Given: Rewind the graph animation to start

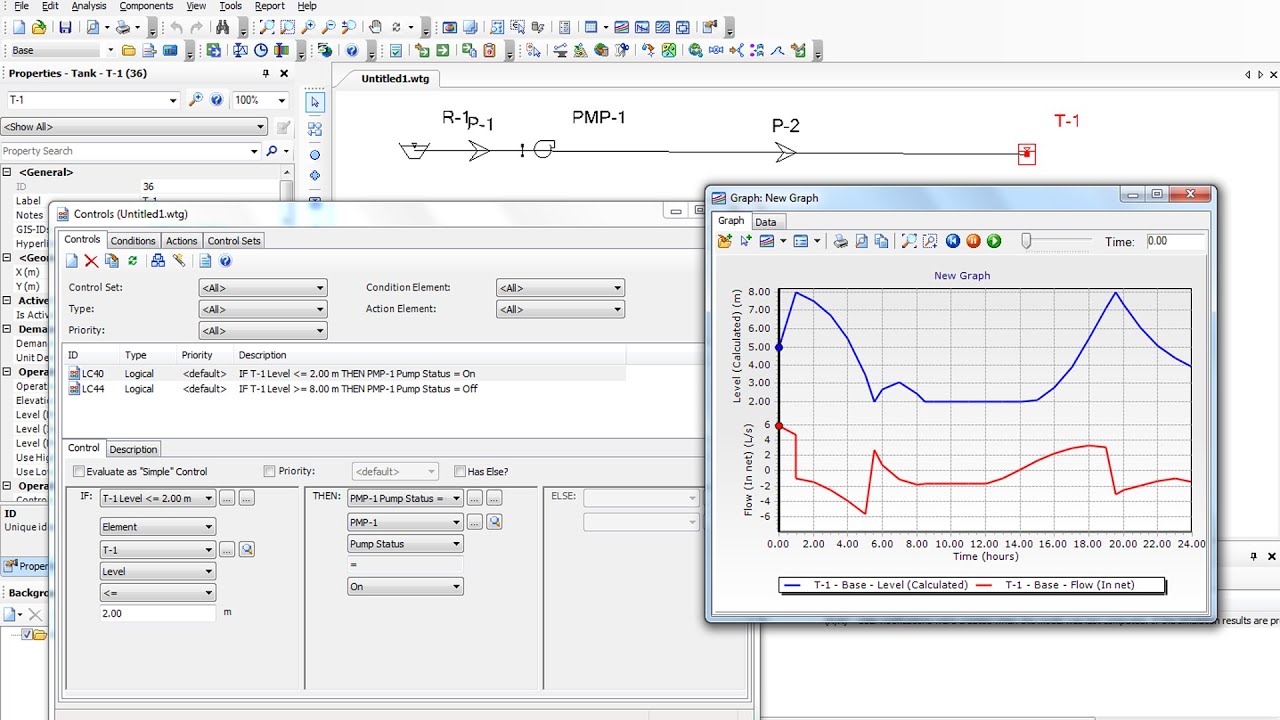Looking at the screenshot, I should click(x=953, y=241).
